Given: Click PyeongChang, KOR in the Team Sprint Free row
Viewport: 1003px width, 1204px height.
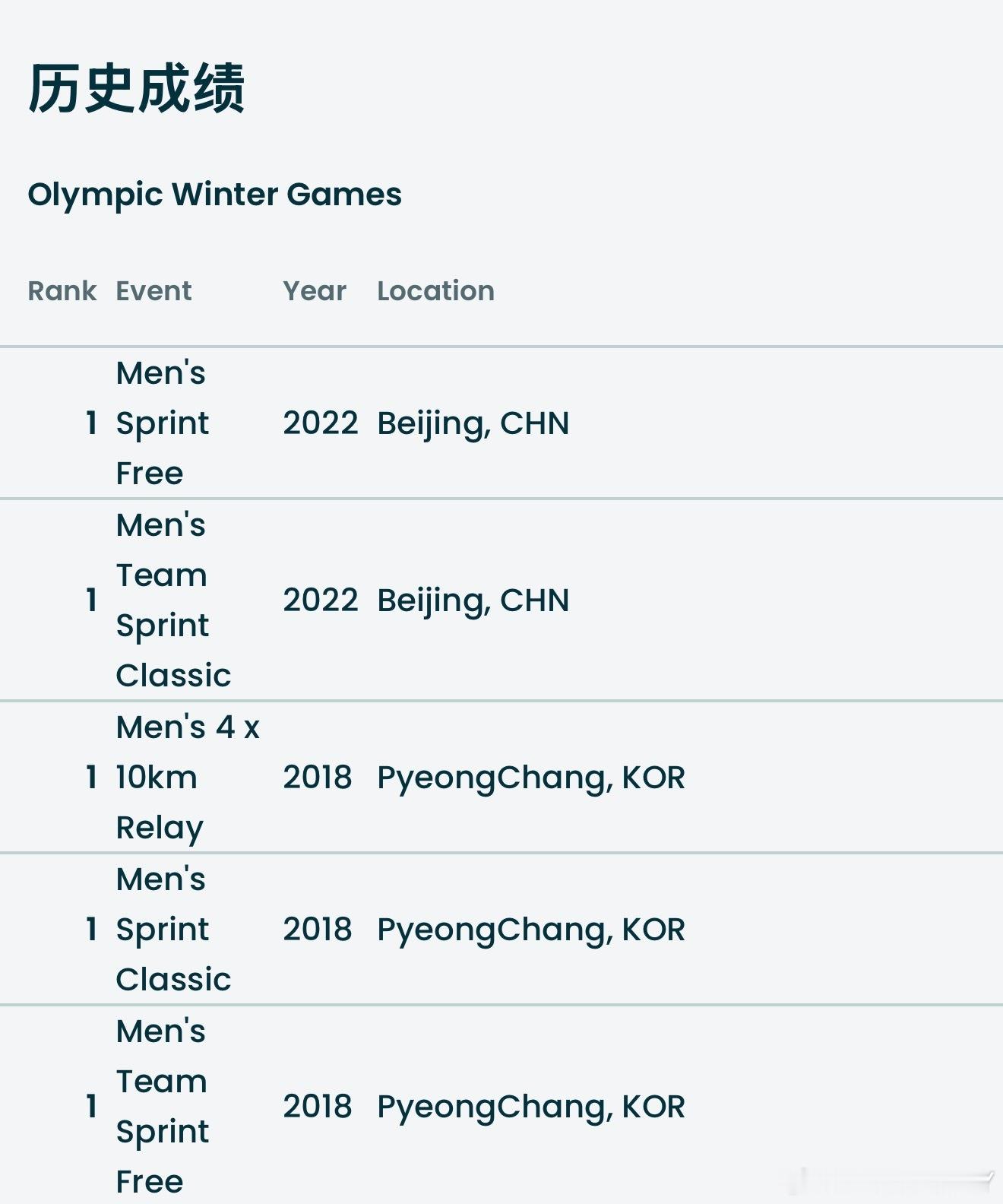Looking at the screenshot, I should (531, 1107).
